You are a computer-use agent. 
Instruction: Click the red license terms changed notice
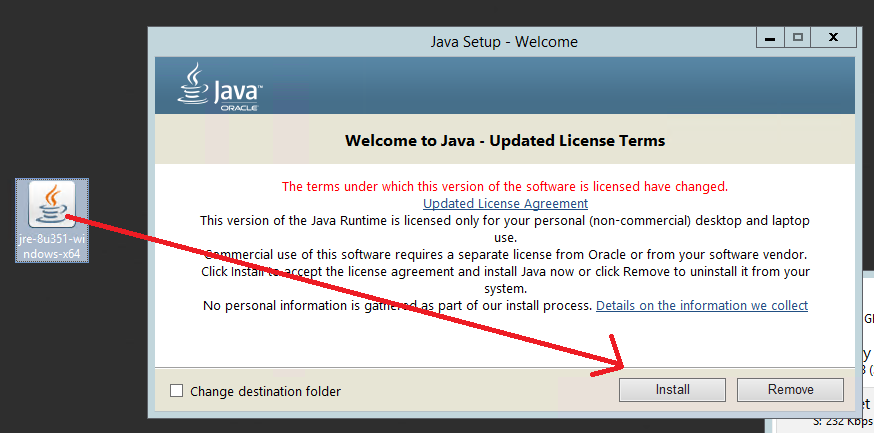(505, 186)
